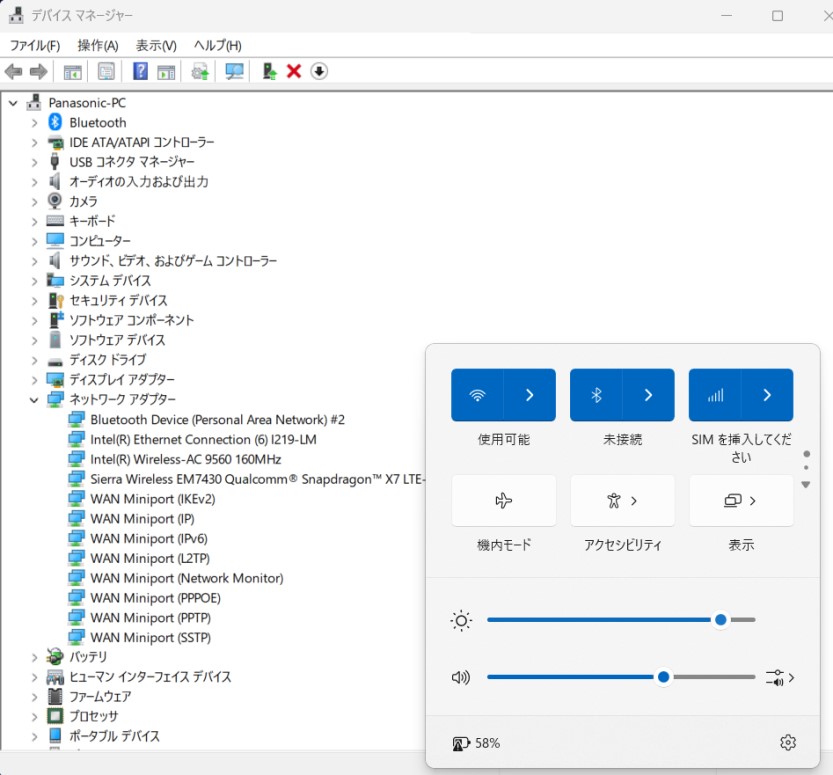Click the Properties toolbar icon
This screenshot has width=833, height=775.
point(106,71)
